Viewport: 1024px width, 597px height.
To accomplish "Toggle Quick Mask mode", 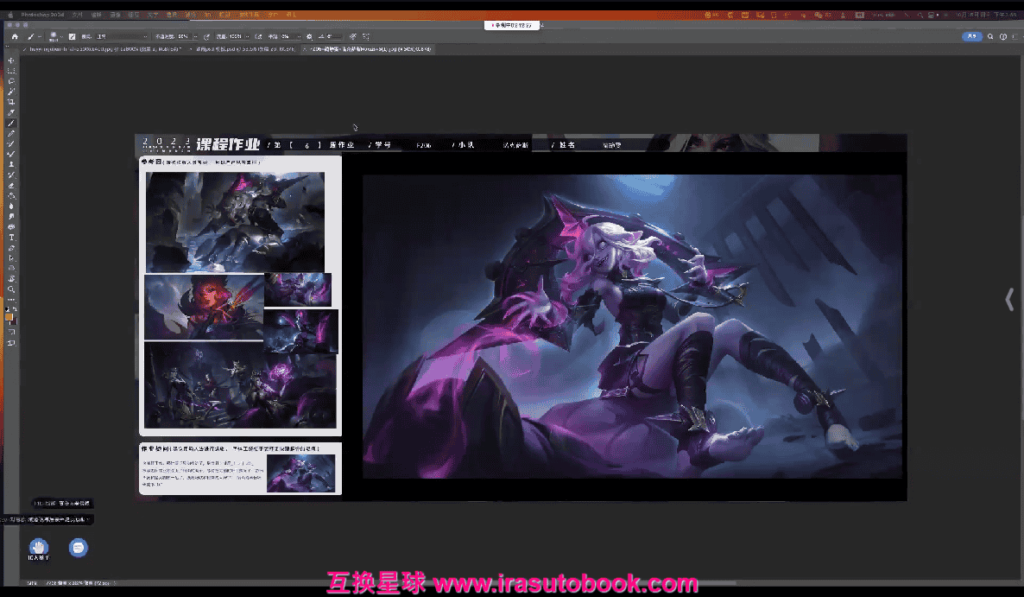I will tap(11, 332).
